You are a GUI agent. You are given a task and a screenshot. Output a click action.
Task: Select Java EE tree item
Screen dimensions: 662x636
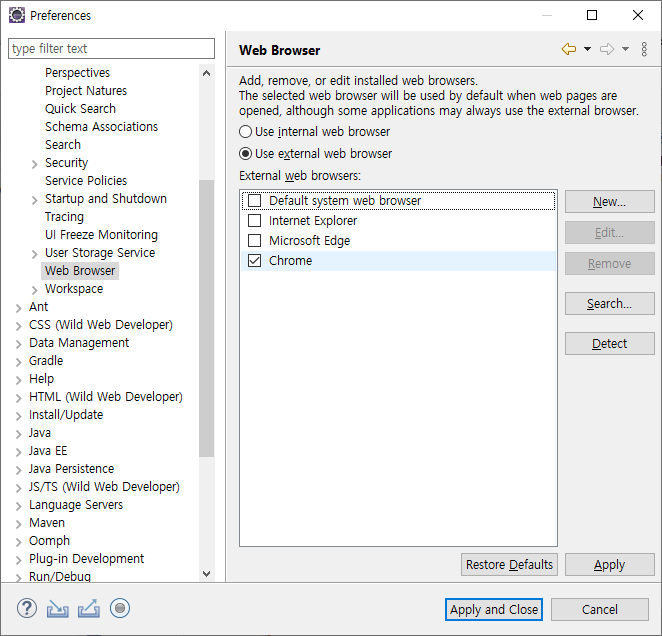pyautogui.click(x=48, y=451)
